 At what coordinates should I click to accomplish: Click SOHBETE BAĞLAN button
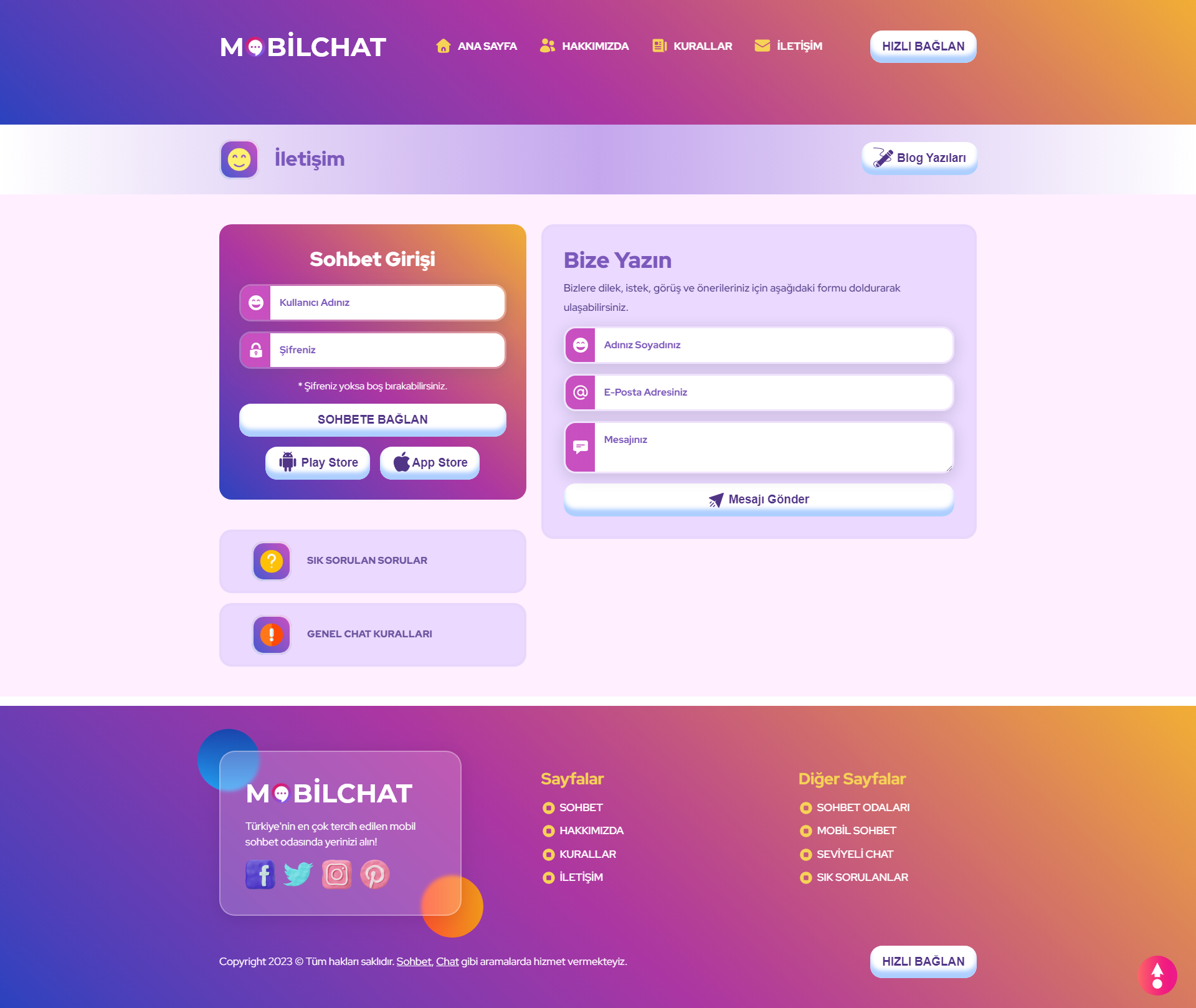(x=372, y=419)
